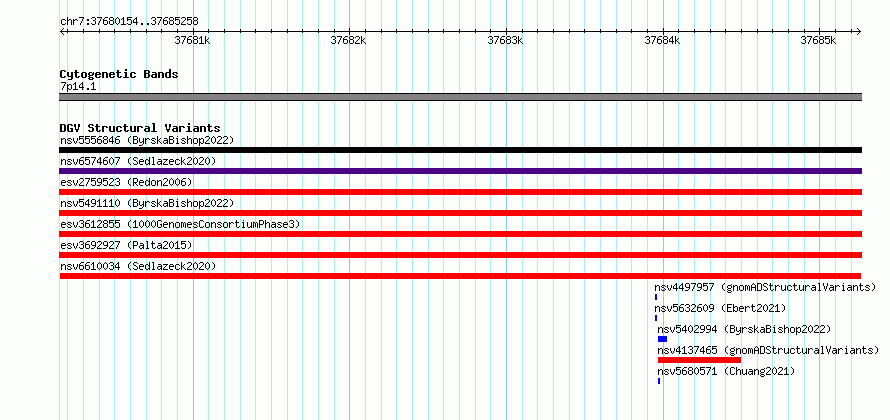Select the red nsv5491110 variant bar

tap(460, 213)
